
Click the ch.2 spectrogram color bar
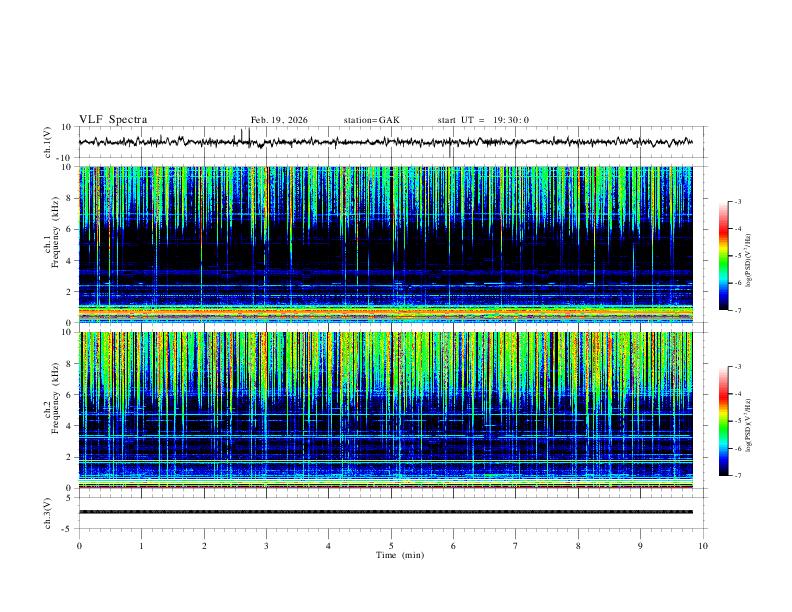(x=724, y=421)
